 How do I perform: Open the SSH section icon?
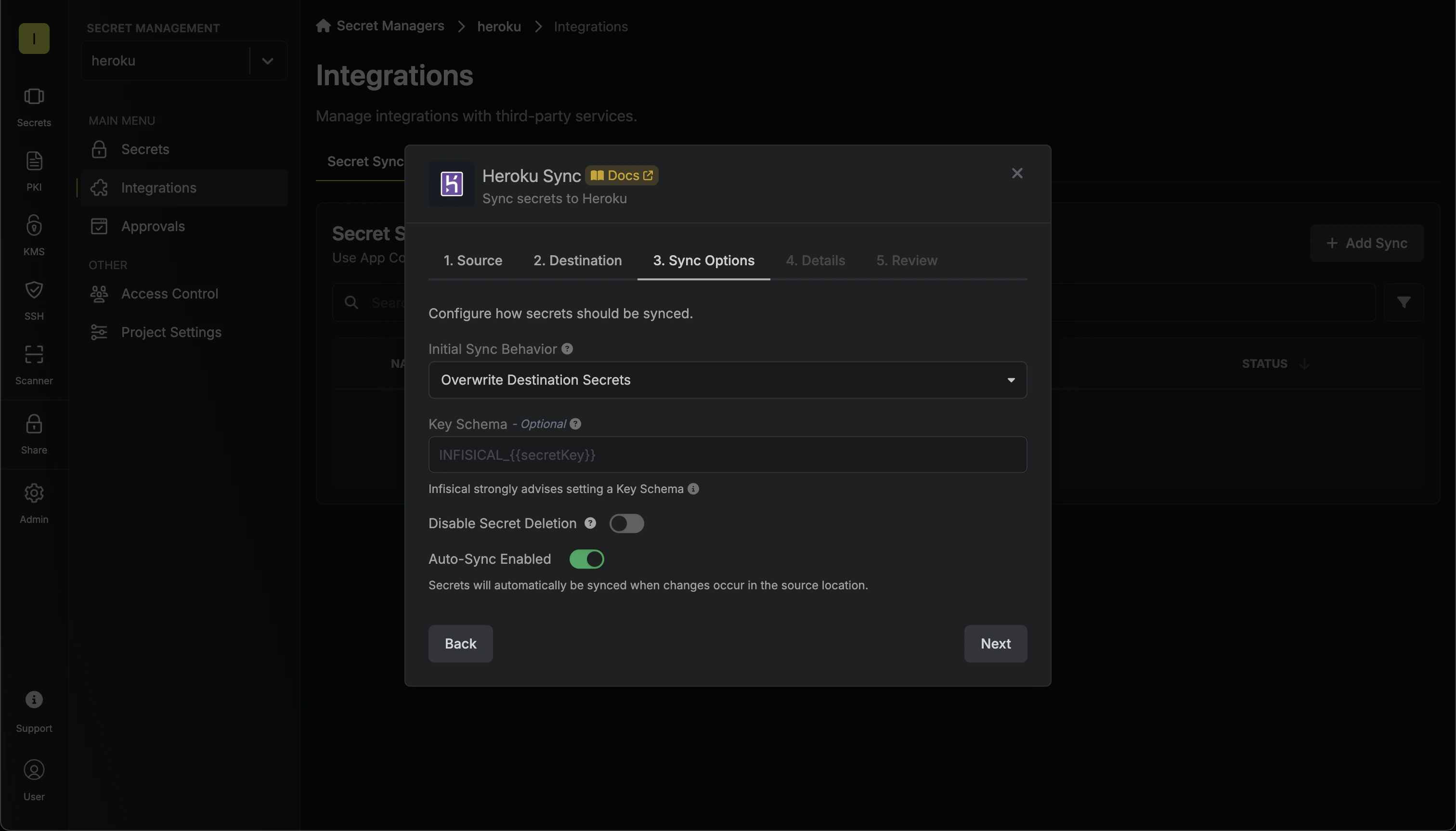click(34, 290)
